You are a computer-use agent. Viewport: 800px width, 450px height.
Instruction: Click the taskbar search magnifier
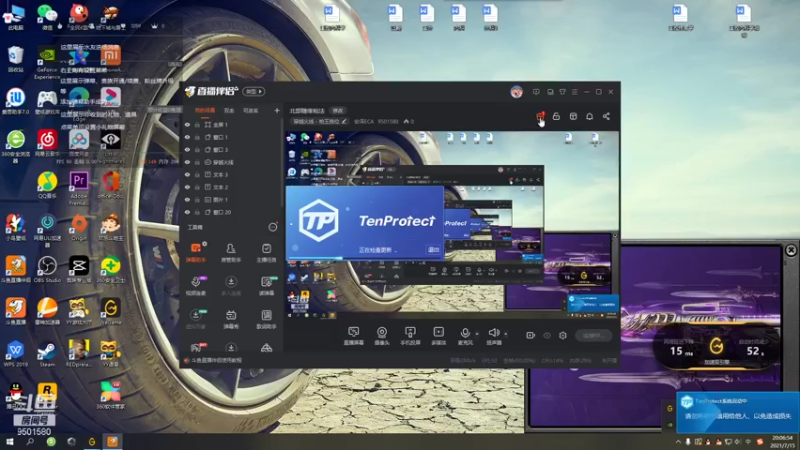pos(30,442)
